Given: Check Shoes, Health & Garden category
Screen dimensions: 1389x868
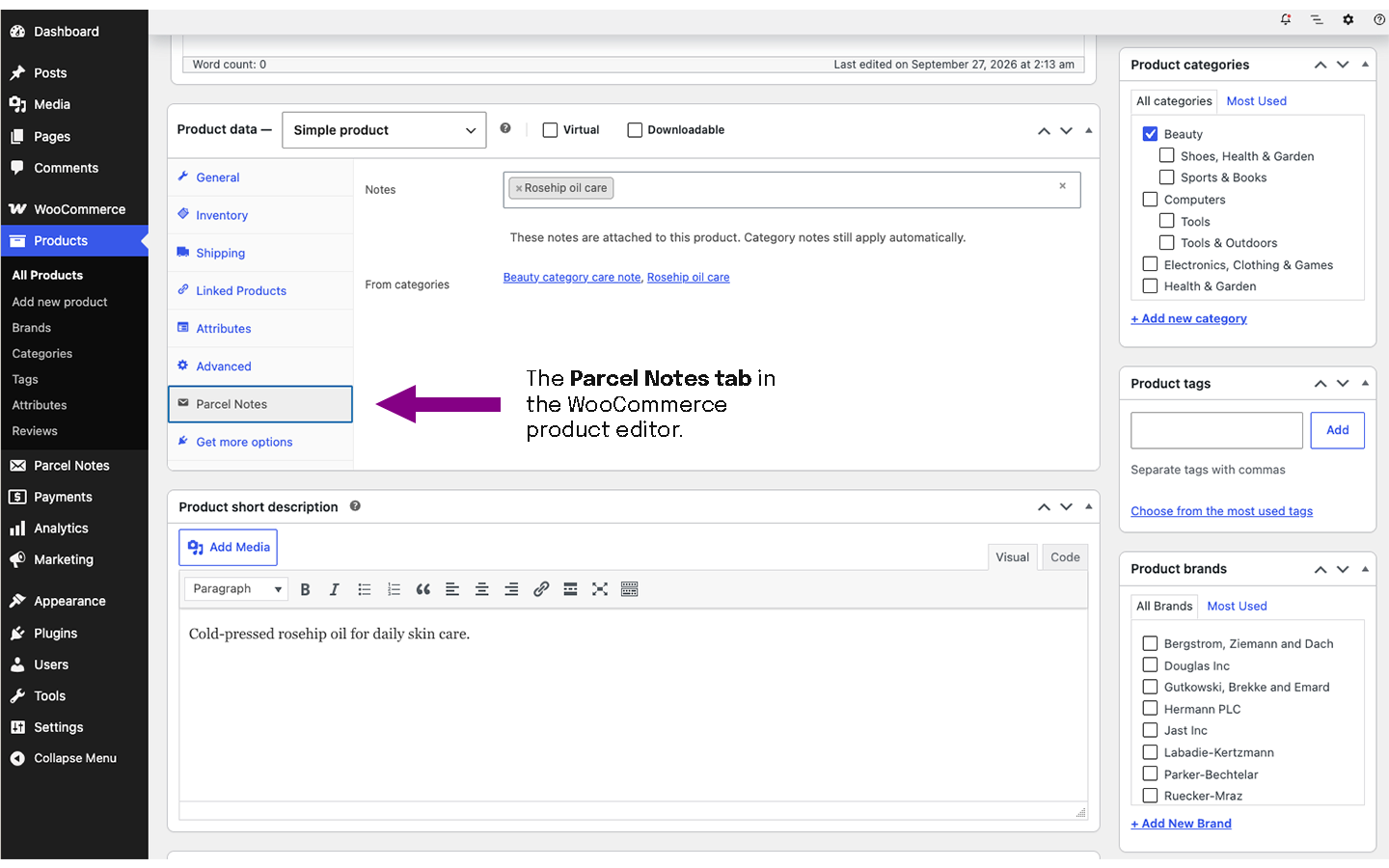Looking at the screenshot, I should (x=1166, y=155).
